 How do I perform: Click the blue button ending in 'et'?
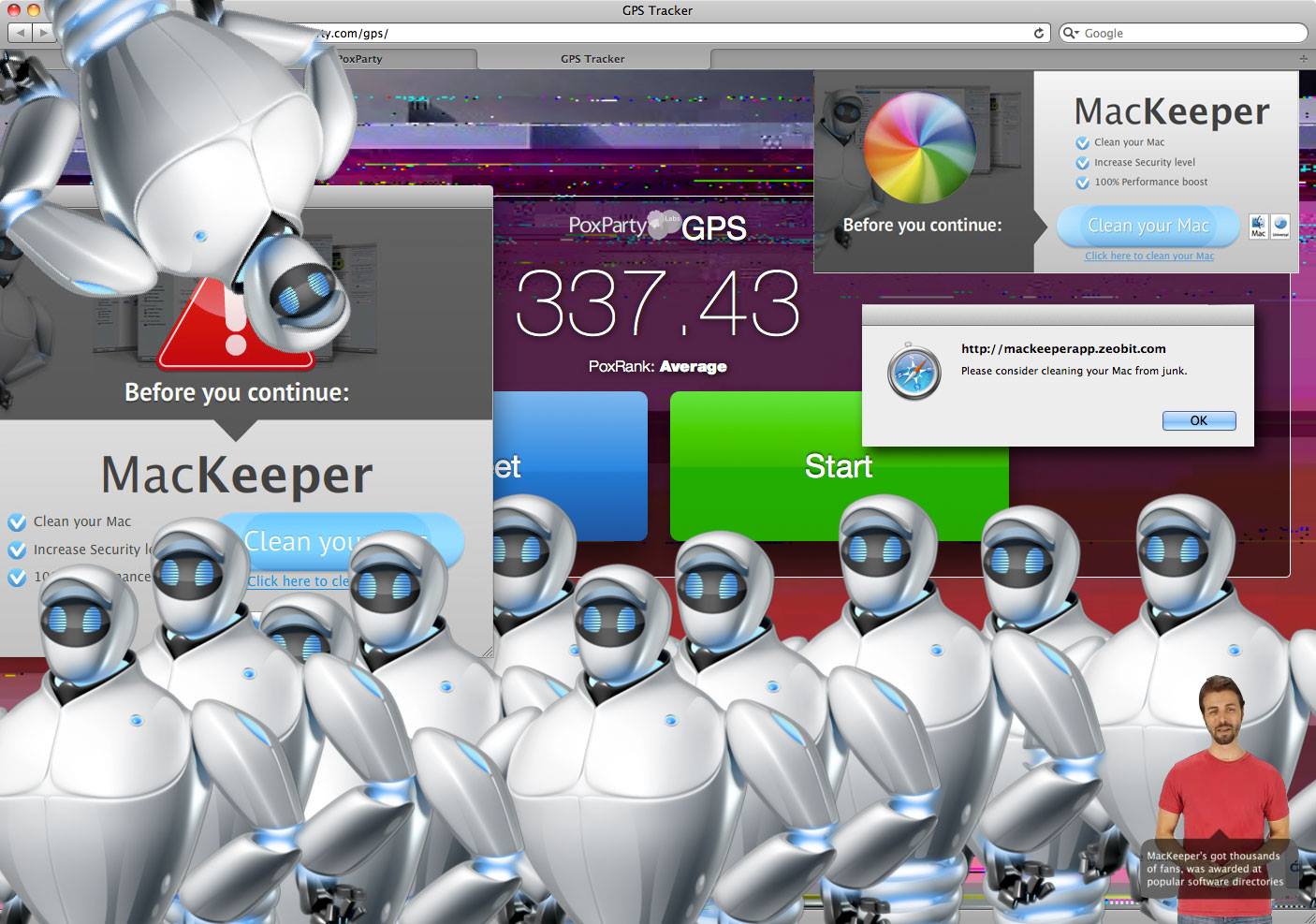point(569,466)
